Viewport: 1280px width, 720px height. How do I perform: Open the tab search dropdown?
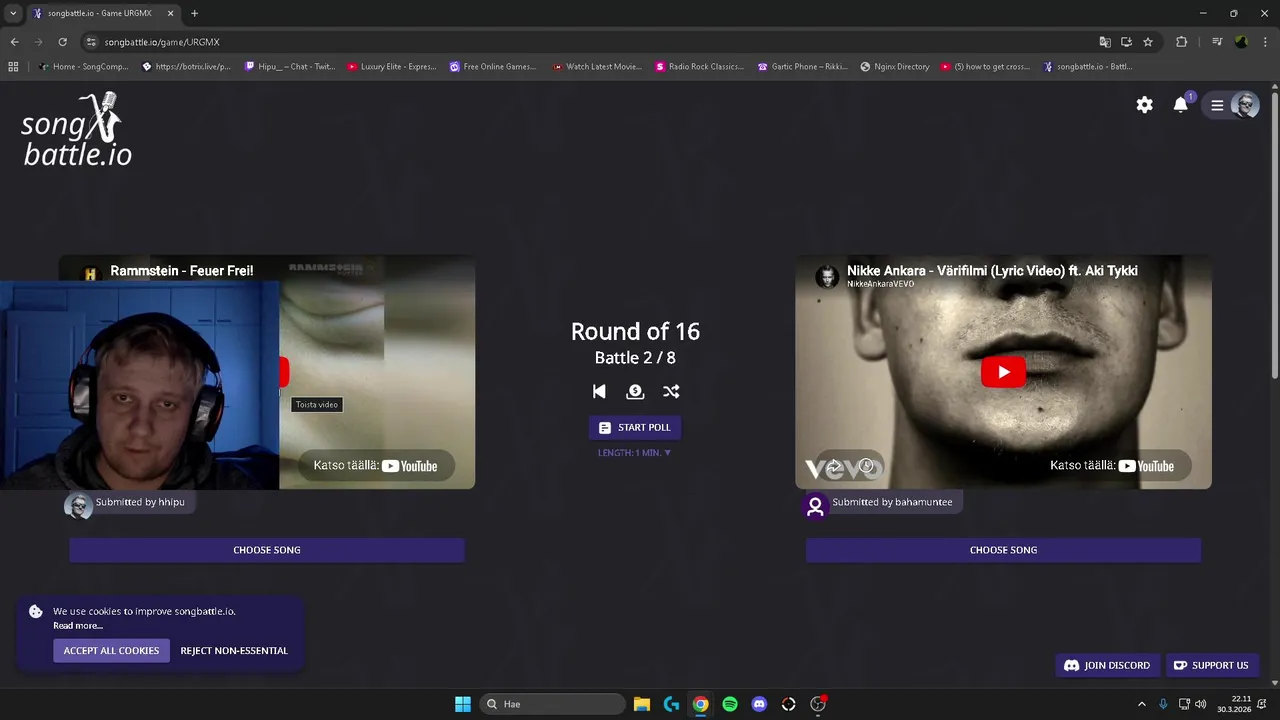coord(13,13)
